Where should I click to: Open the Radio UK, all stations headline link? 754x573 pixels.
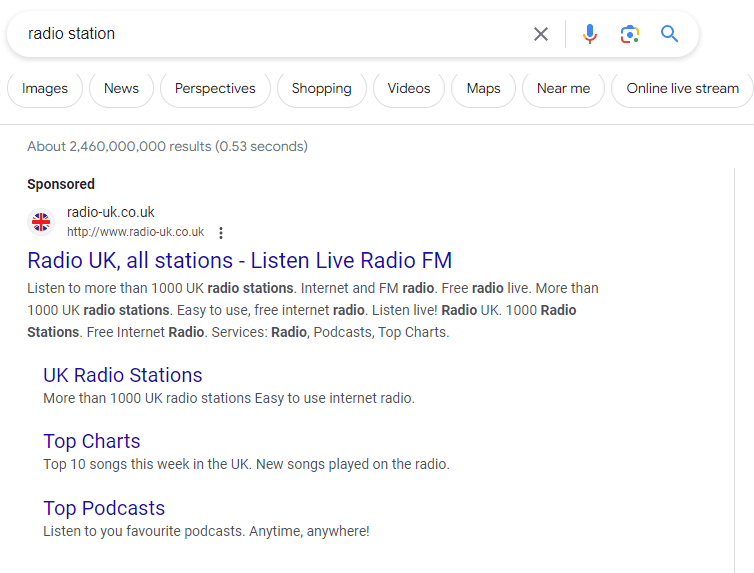click(239, 261)
